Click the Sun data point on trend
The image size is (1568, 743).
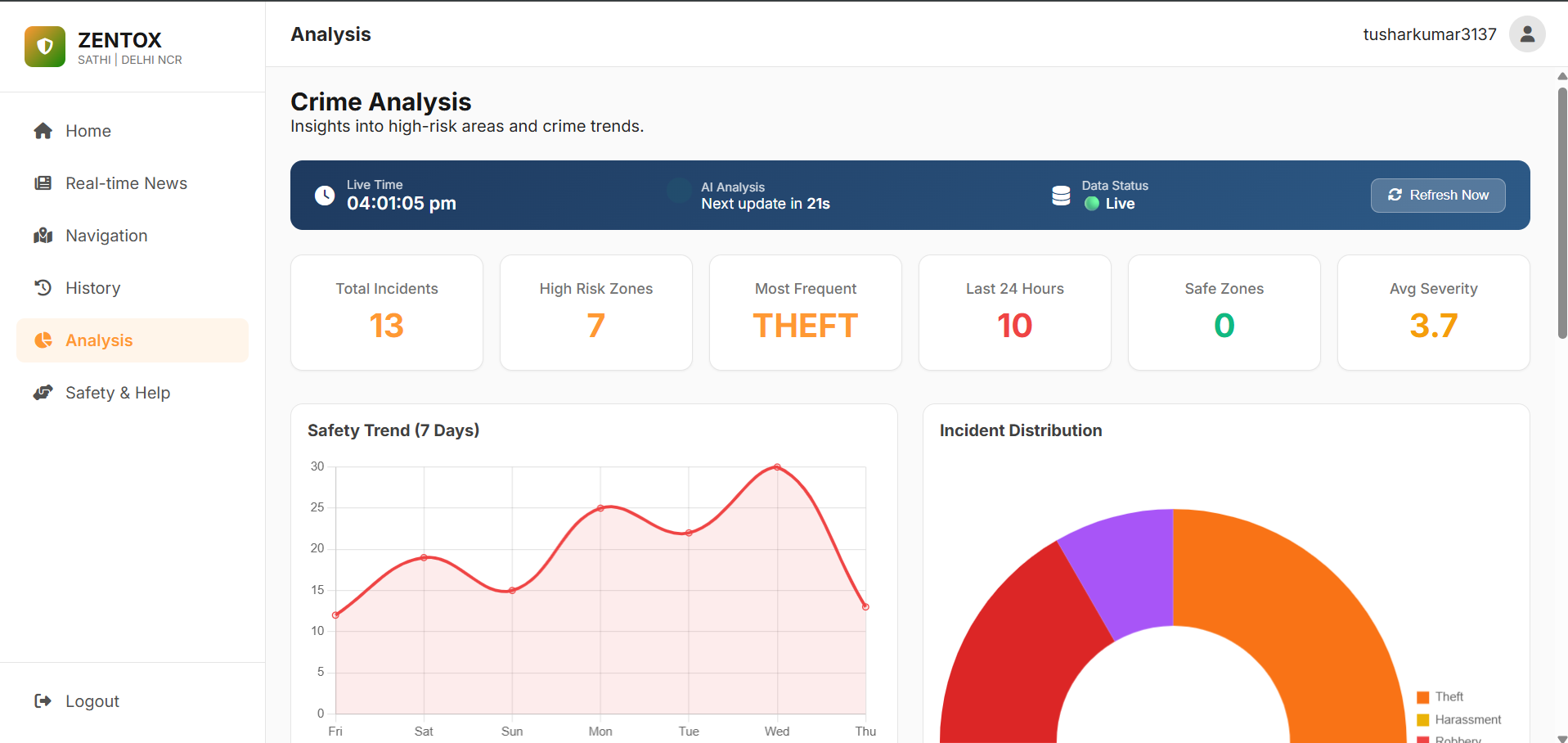[512, 590]
